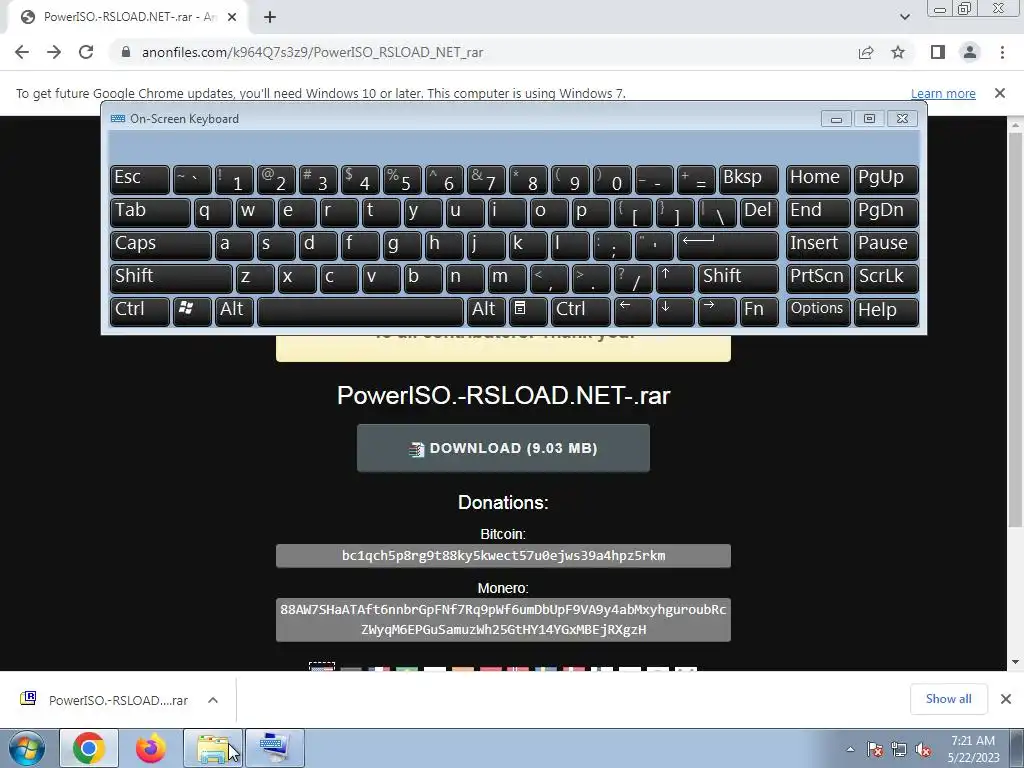
Task: Bookmark this page with the star icon
Action: click(x=898, y=52)
